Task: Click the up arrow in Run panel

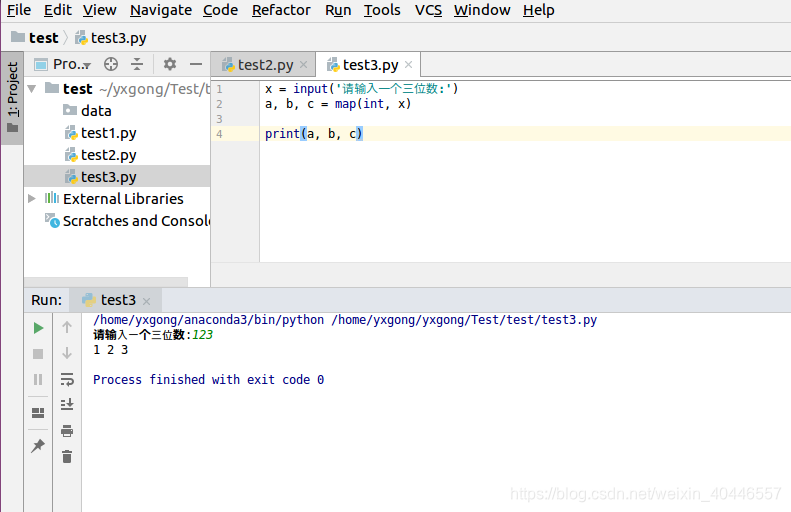Action: click(67, 327)
